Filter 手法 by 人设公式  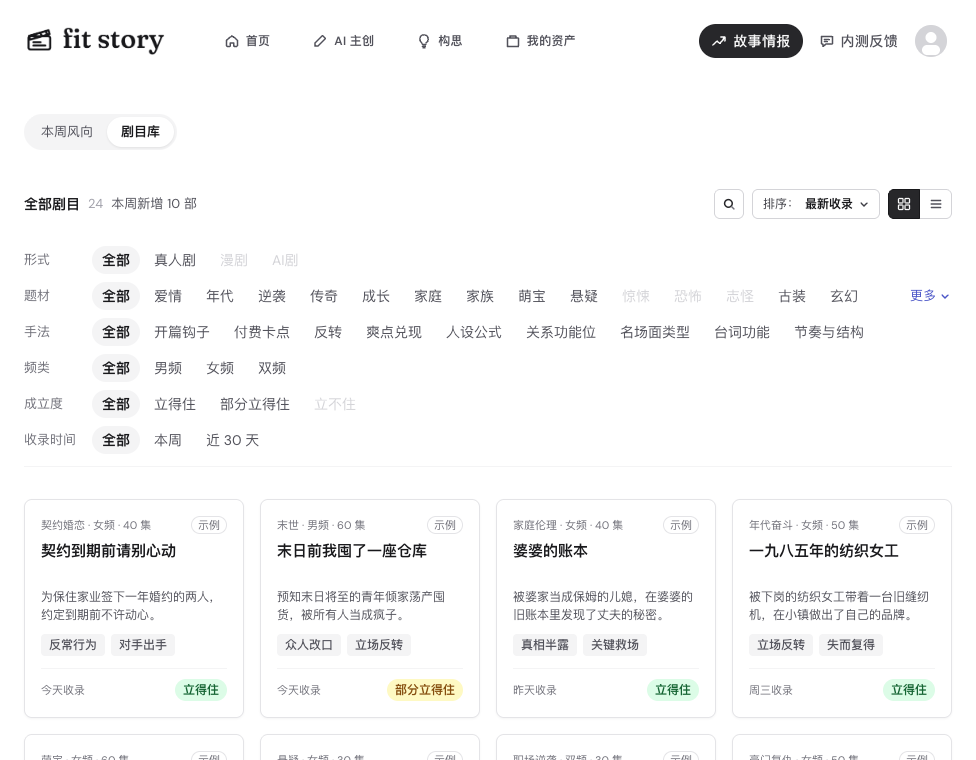pyautogui.click(x=474, y=332)
